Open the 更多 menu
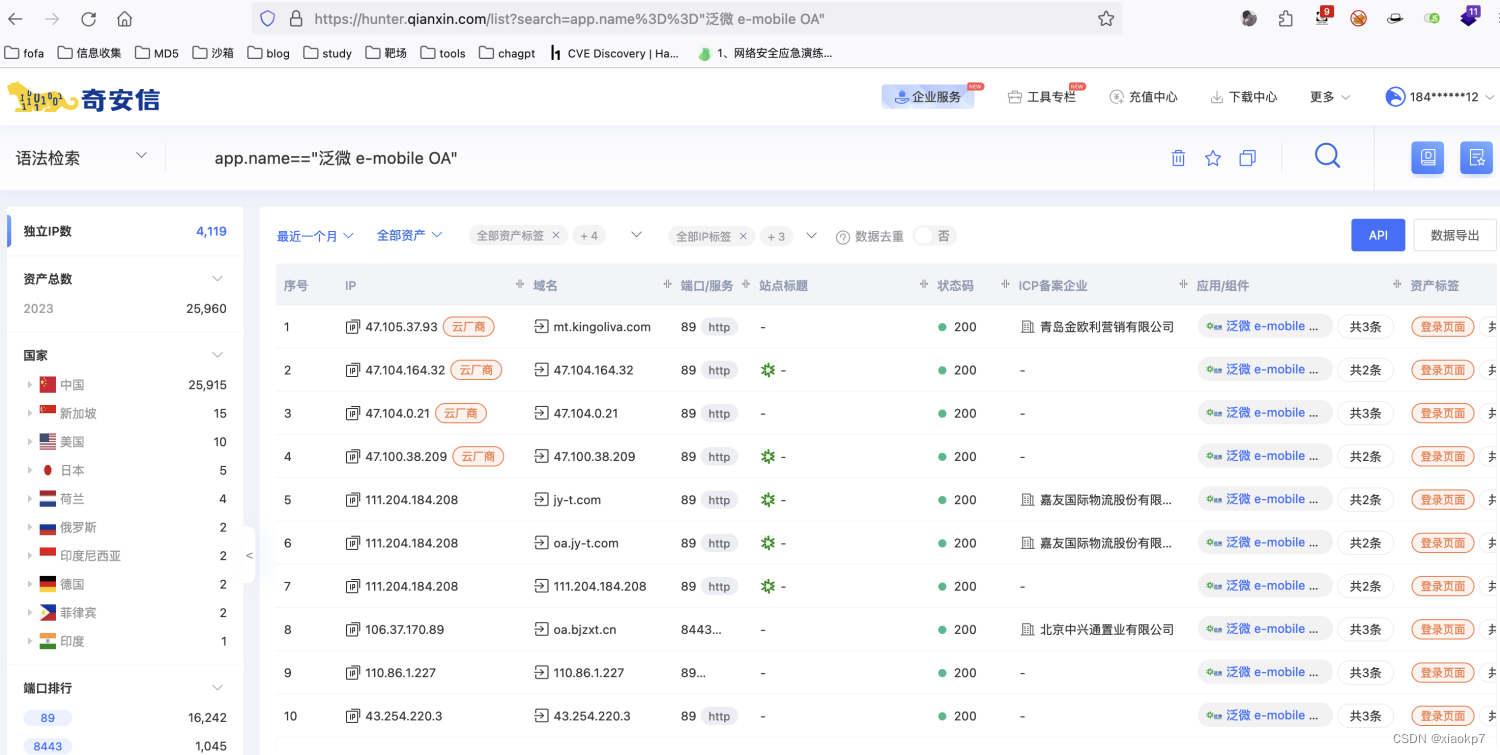The height and width of the screenshot is (755, 1500). tap(1330, 97)
